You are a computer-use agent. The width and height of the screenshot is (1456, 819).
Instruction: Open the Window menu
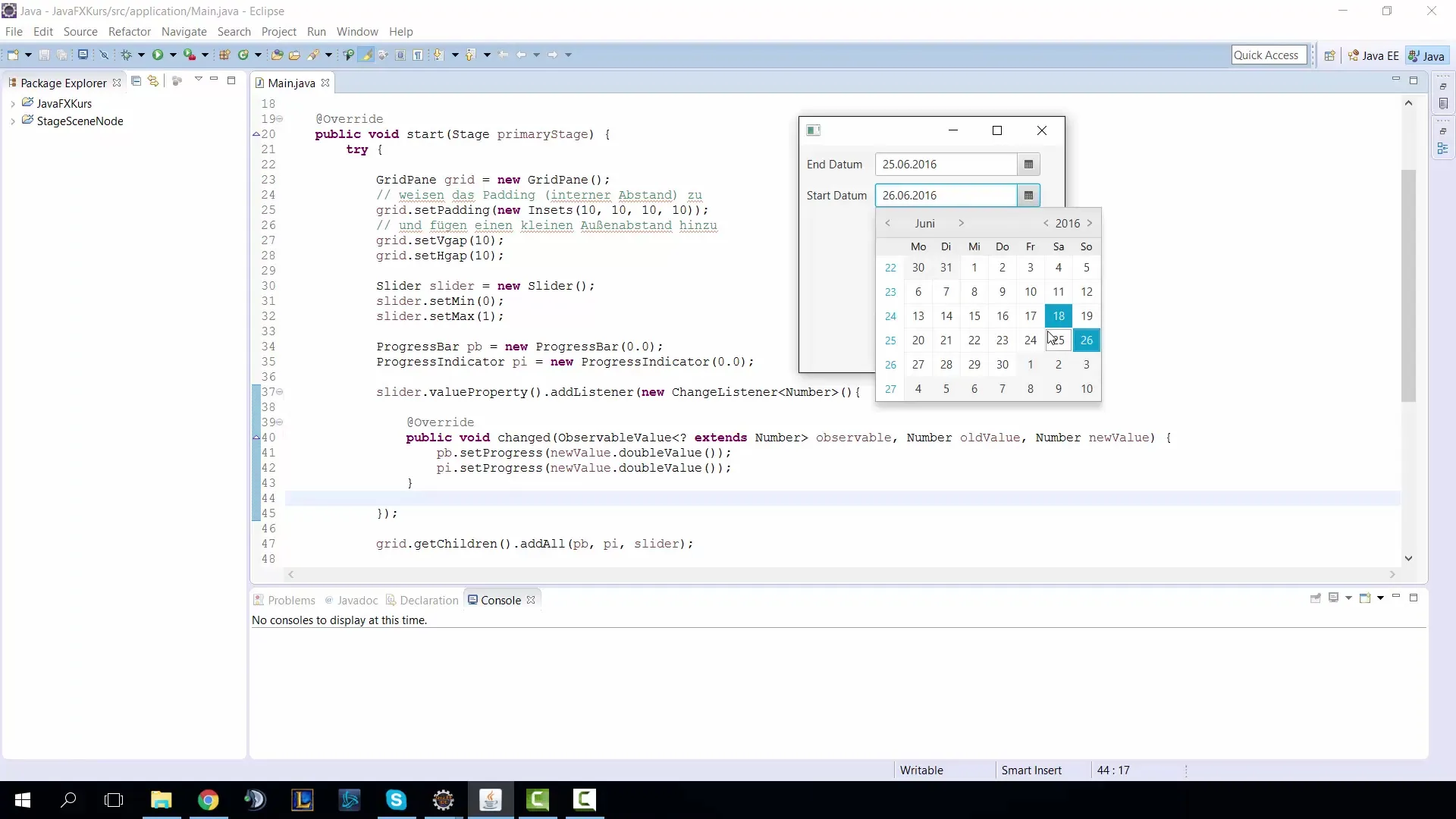[357, 32]
